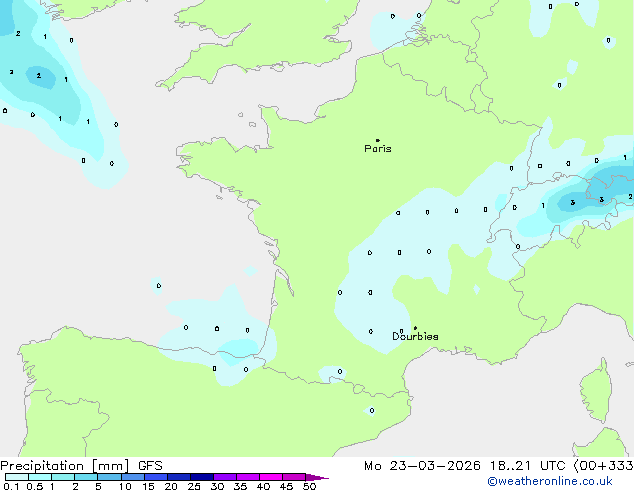Select the 30–35 mm purple legend swatch
The width and height of the screenshot is (634, 490).
click(x=225, y=477)
